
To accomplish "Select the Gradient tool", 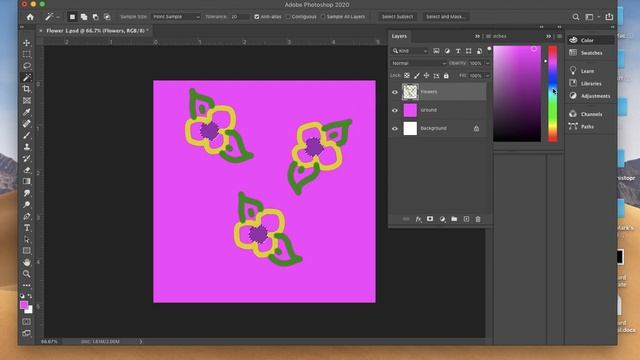I will pos(27,181).
